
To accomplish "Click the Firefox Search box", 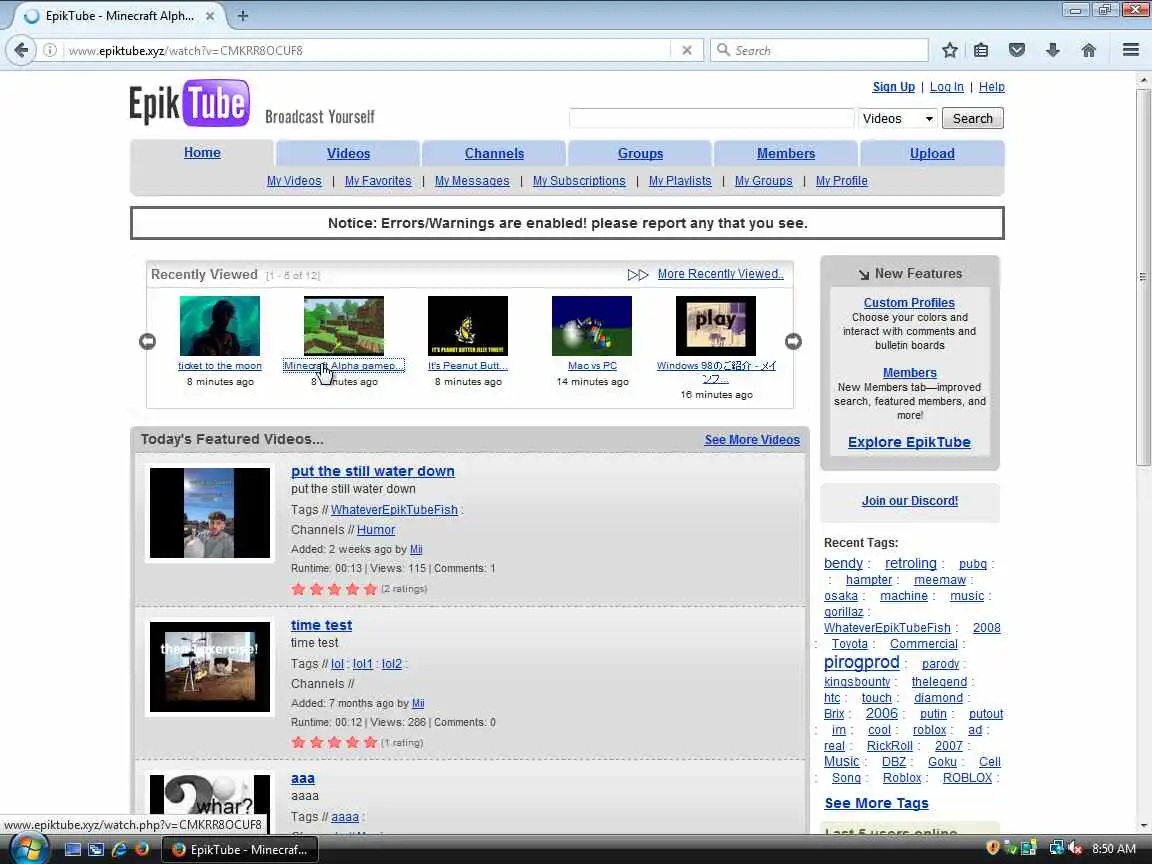I will tap(819, 50).
